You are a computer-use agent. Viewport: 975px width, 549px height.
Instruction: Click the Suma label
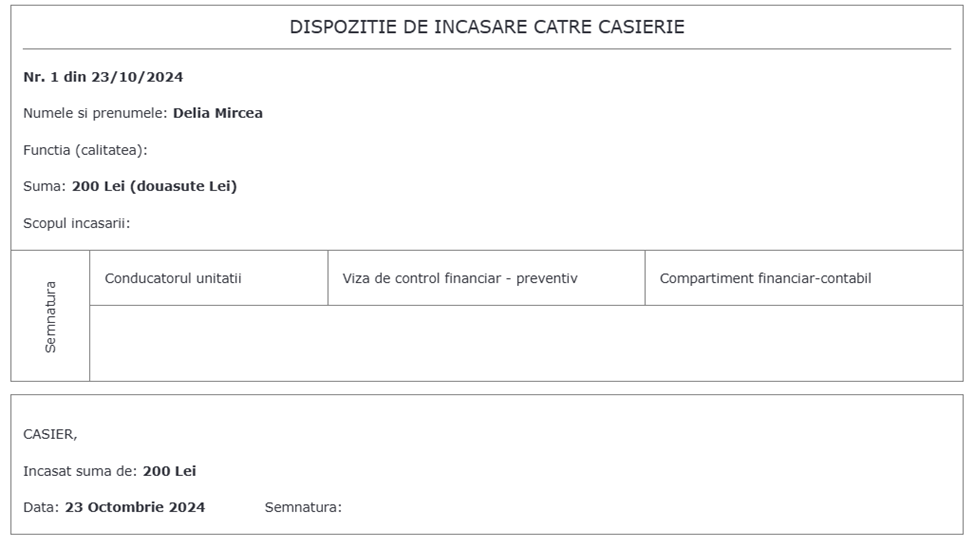coord(45,186)
